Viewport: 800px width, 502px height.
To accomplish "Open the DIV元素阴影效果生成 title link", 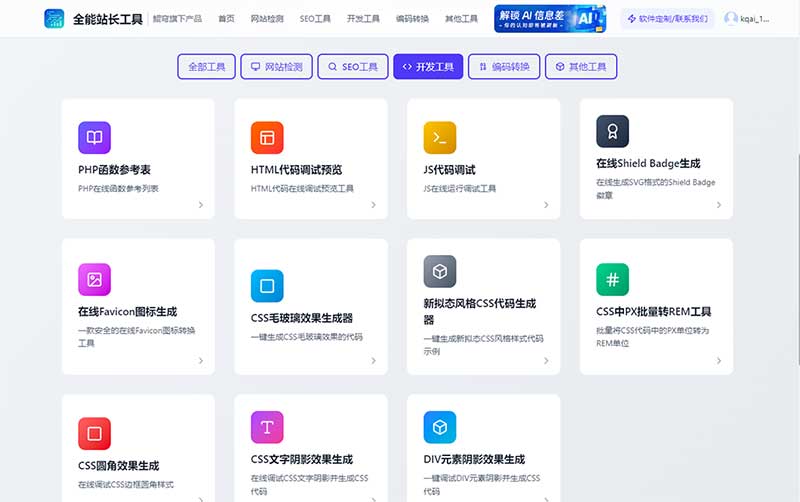I will (474, 460).
